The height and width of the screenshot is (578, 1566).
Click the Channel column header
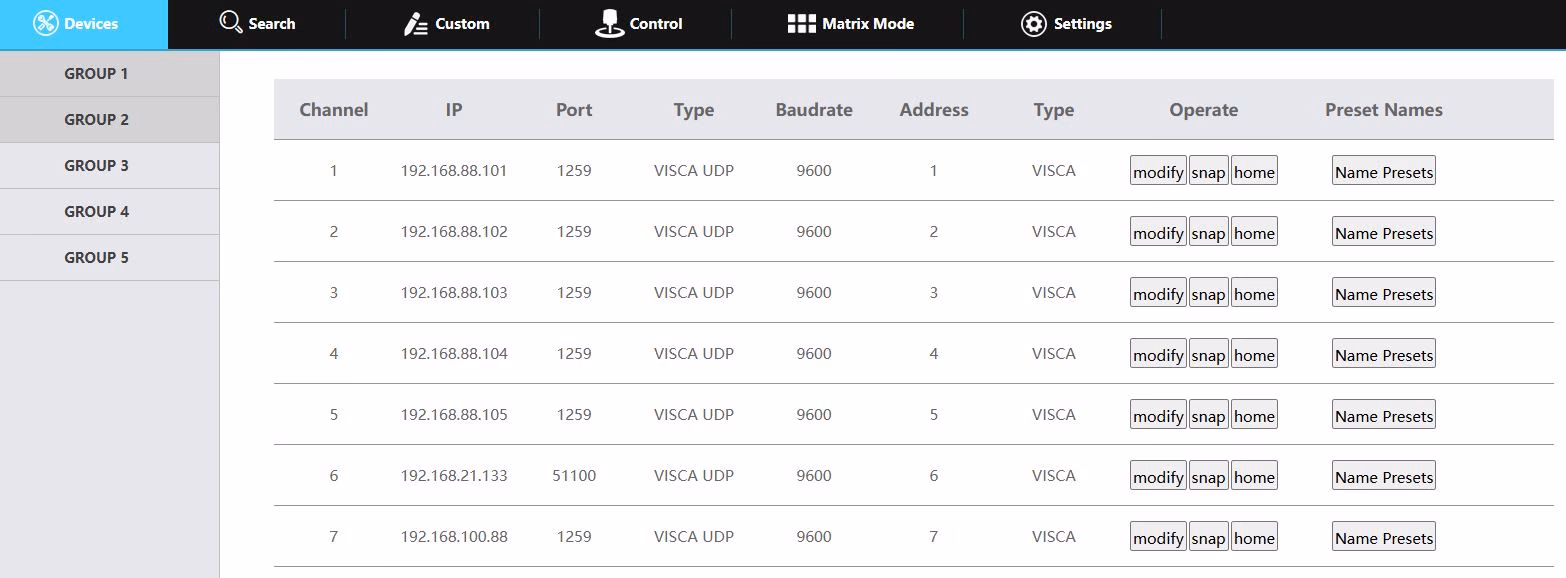click(x=334, y=110)
